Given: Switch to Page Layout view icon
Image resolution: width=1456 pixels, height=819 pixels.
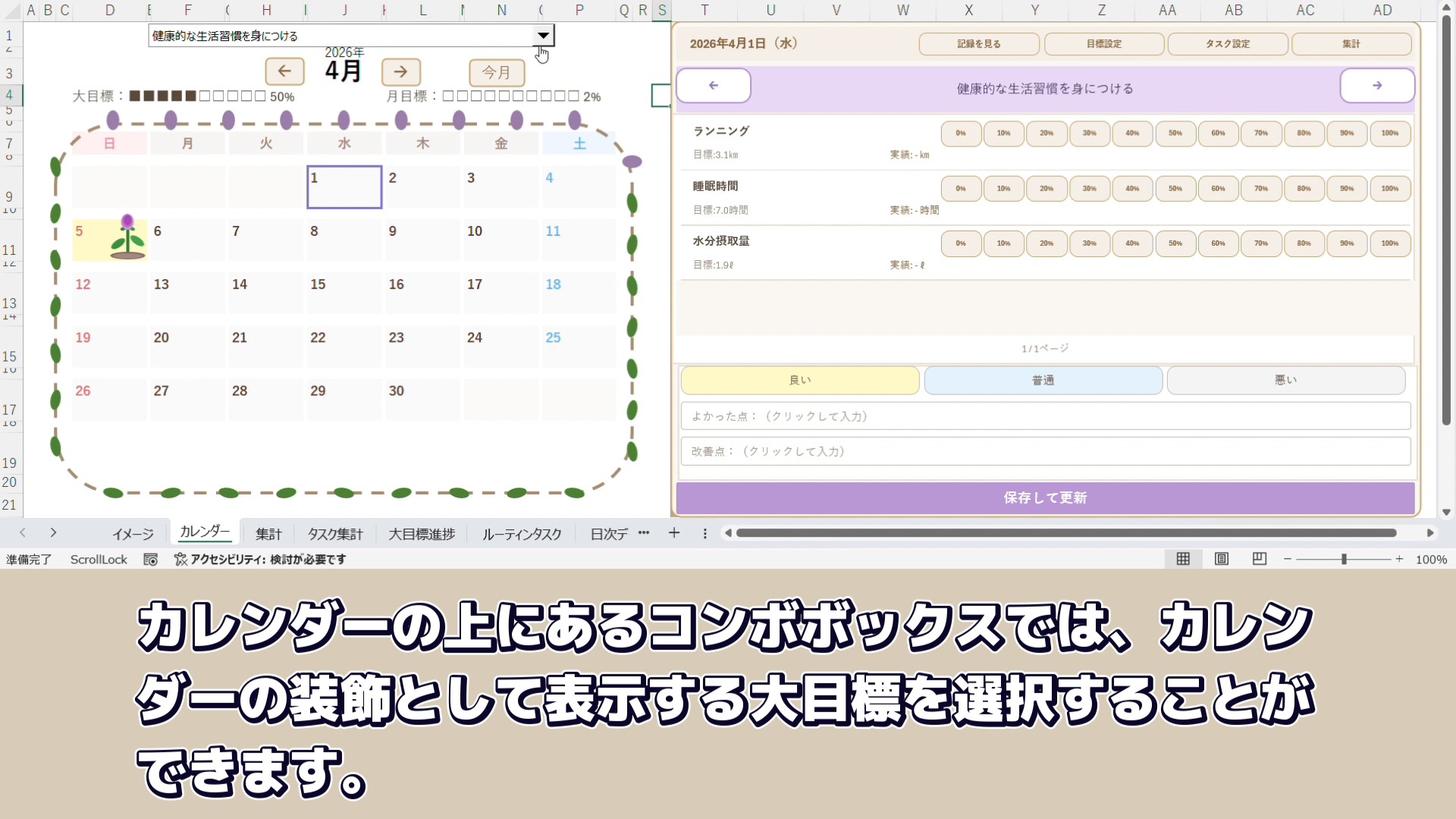Looking at the screenshot, I should 1221,559.
